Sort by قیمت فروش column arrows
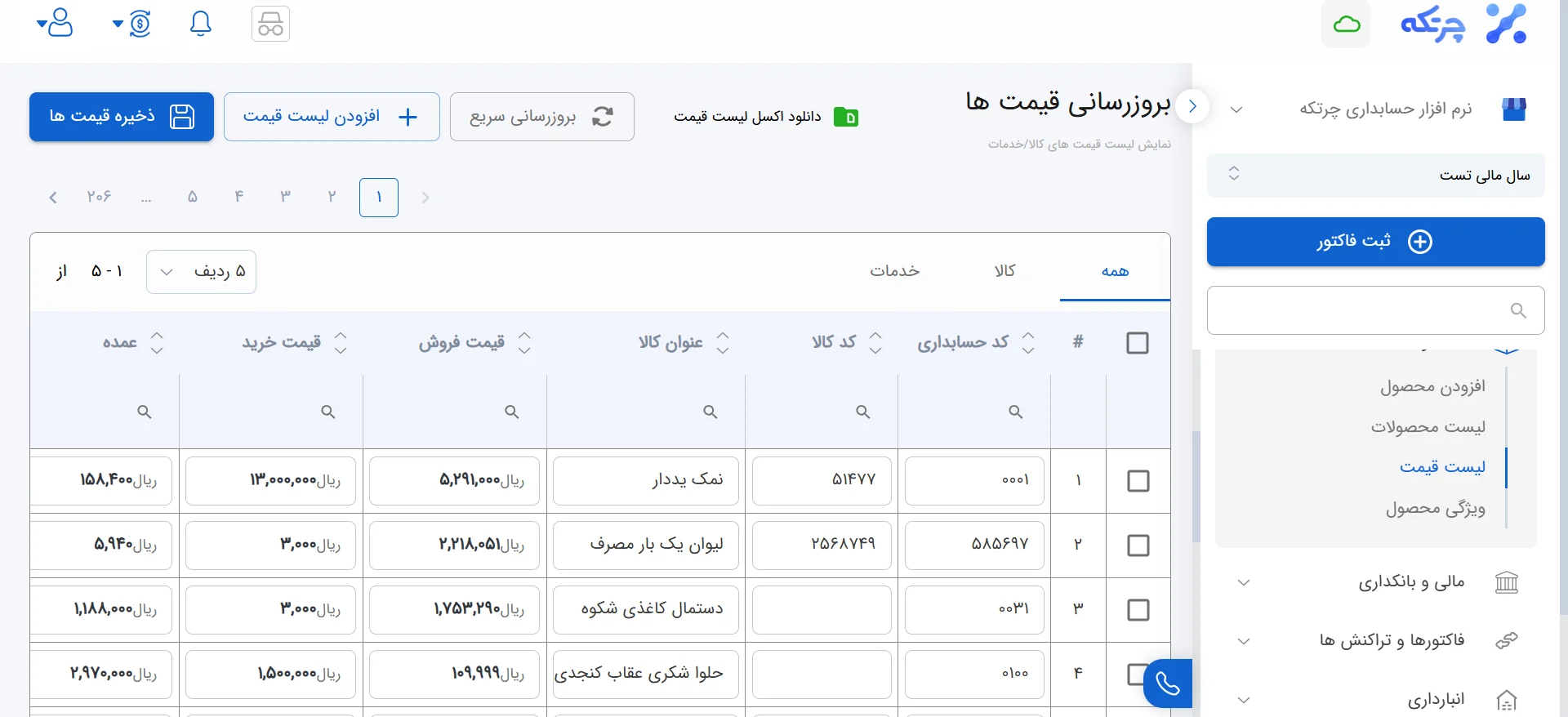1568x717 pixels. click(524, 342)
